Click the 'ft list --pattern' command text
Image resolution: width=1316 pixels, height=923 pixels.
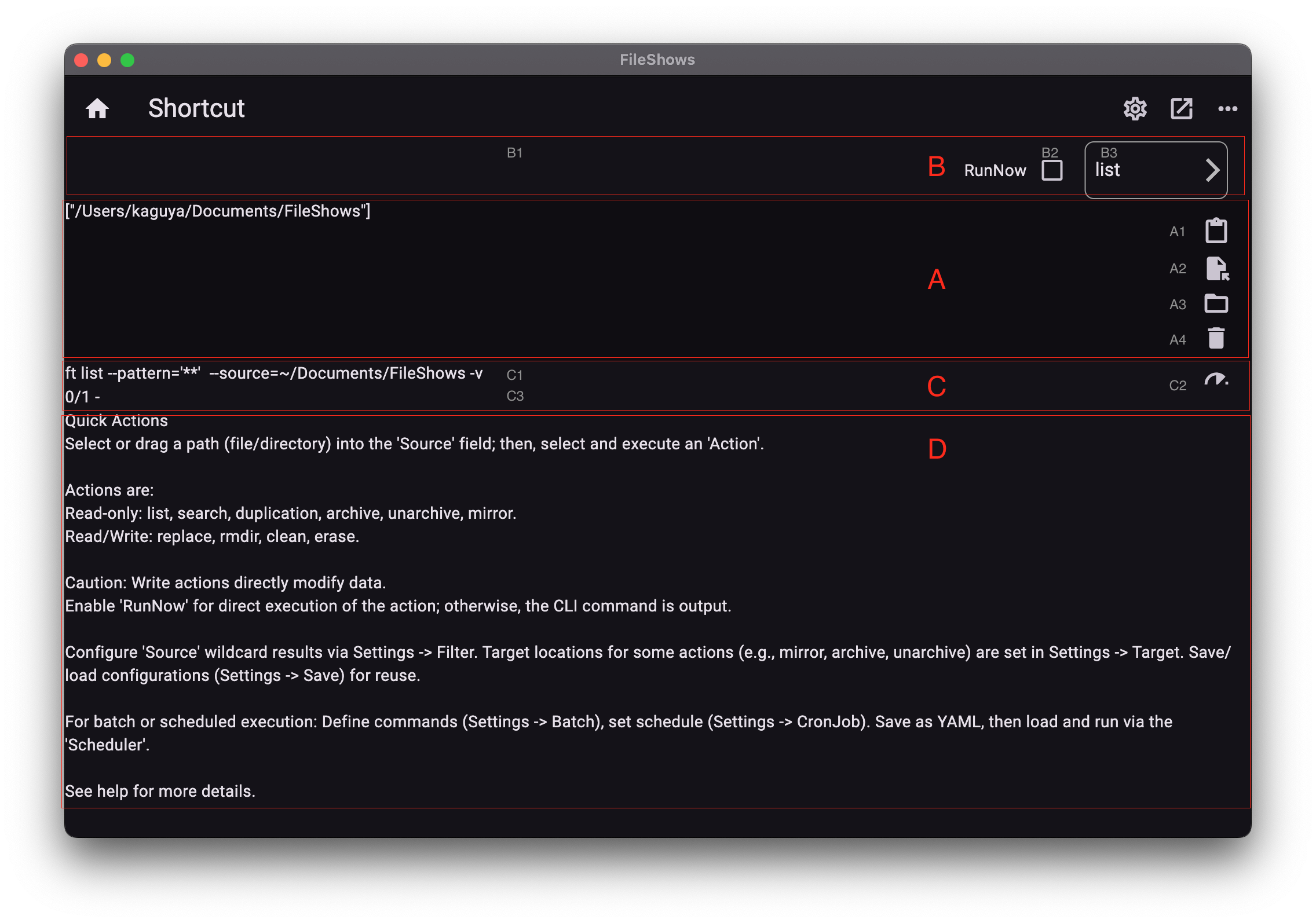pyautogui.click(x=273, y=373)
